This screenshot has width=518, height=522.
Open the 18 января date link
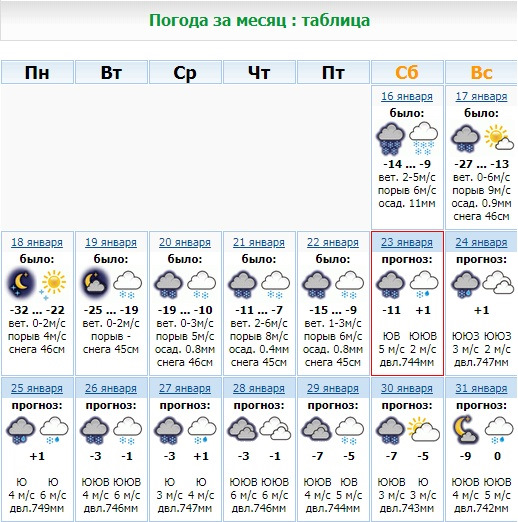click(x=37, y=242)
